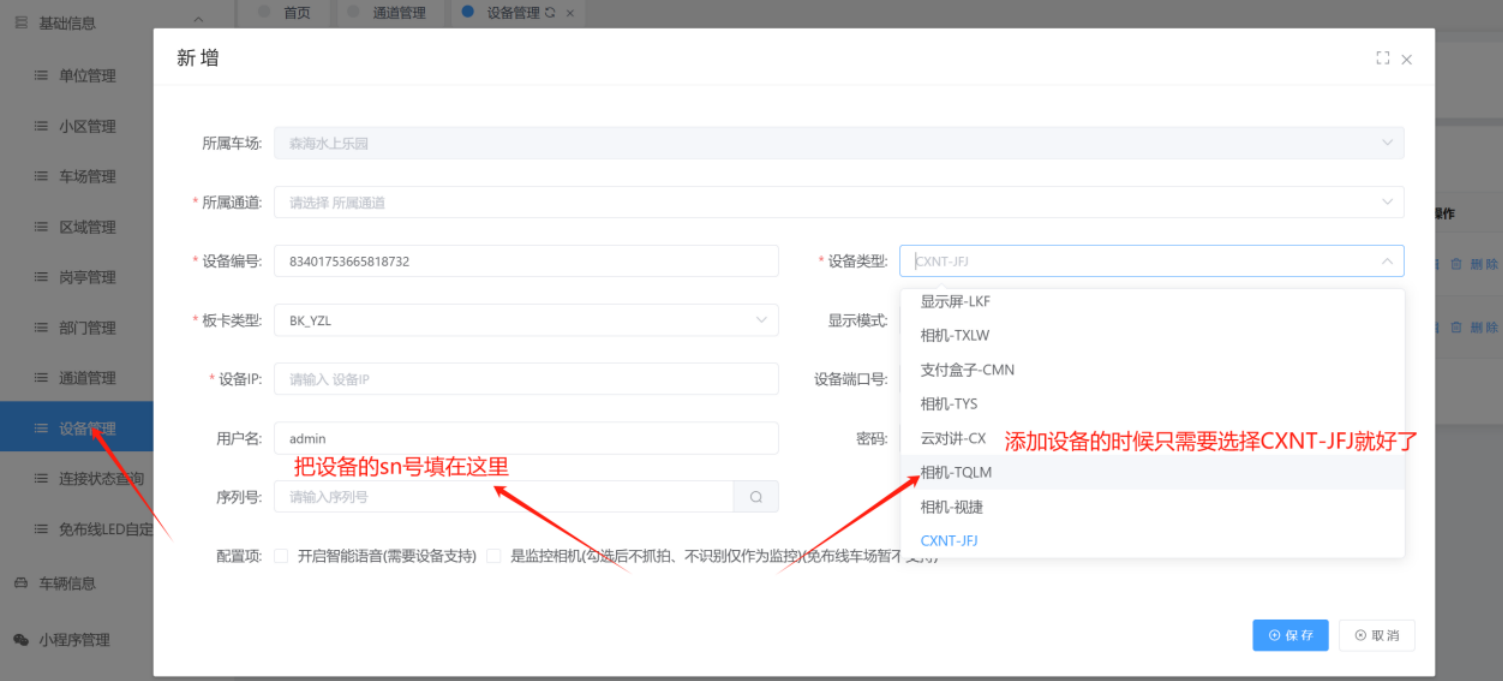Open the 板卡类型 dropdown showing BK_YZL
Image resolution: width=1503 pixels, height=681 pixels.
pos(526,320)
